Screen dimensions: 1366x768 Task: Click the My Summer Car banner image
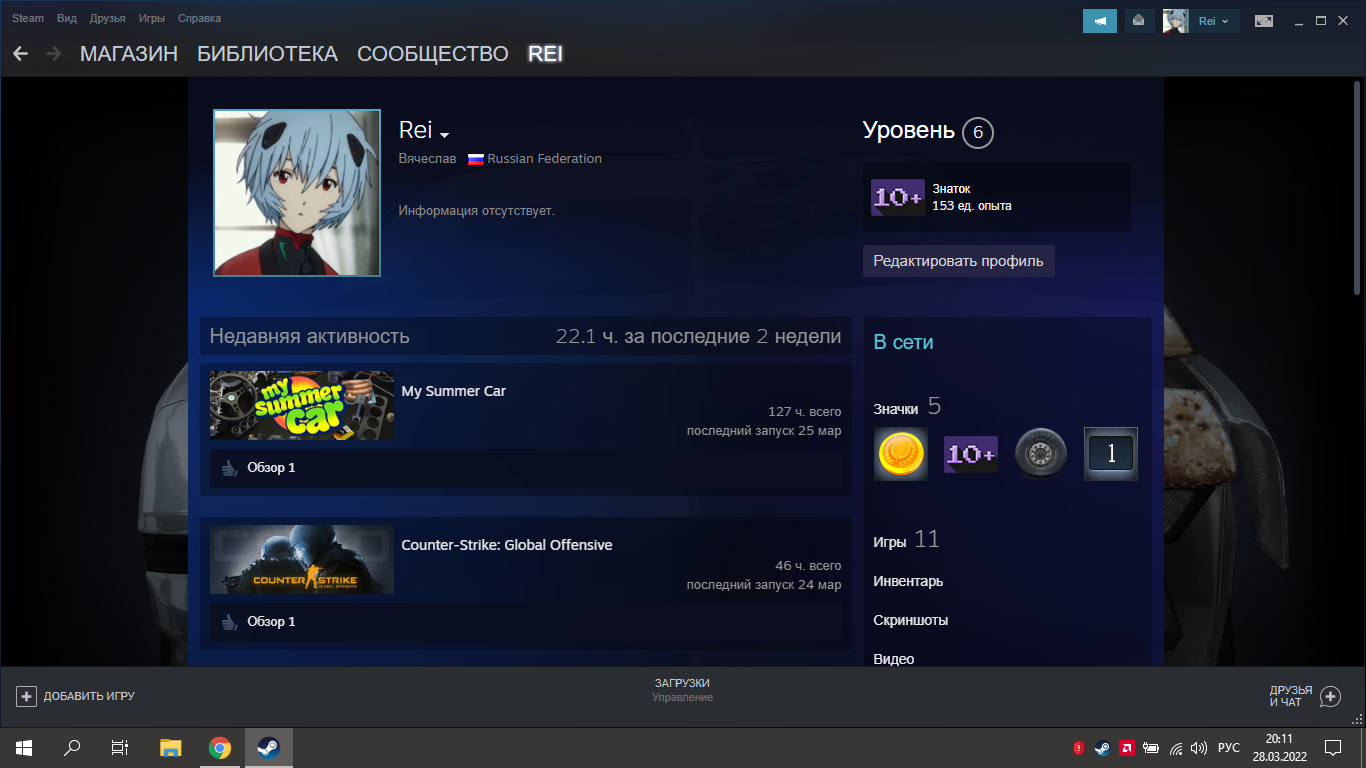click(x=302, y=405)
